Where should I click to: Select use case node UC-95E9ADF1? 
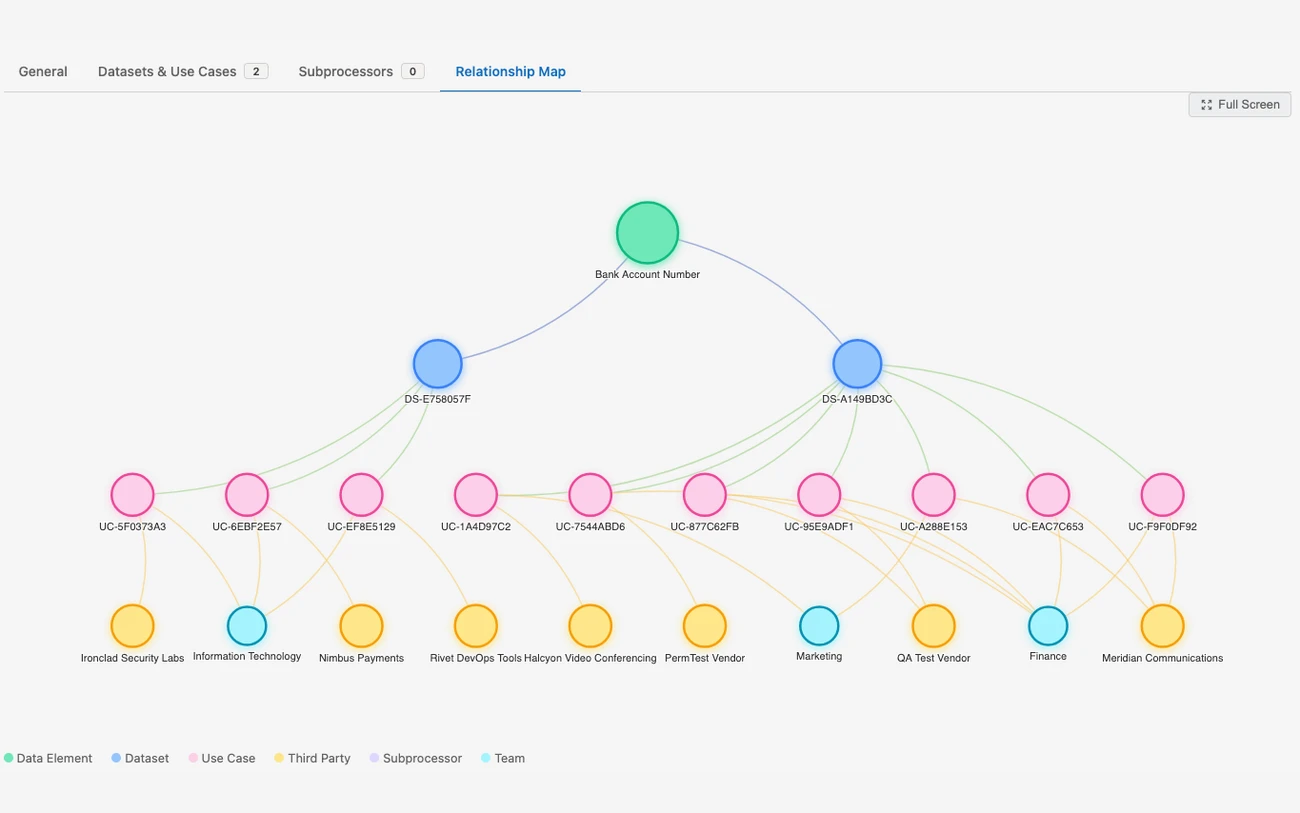click(819, 495)
